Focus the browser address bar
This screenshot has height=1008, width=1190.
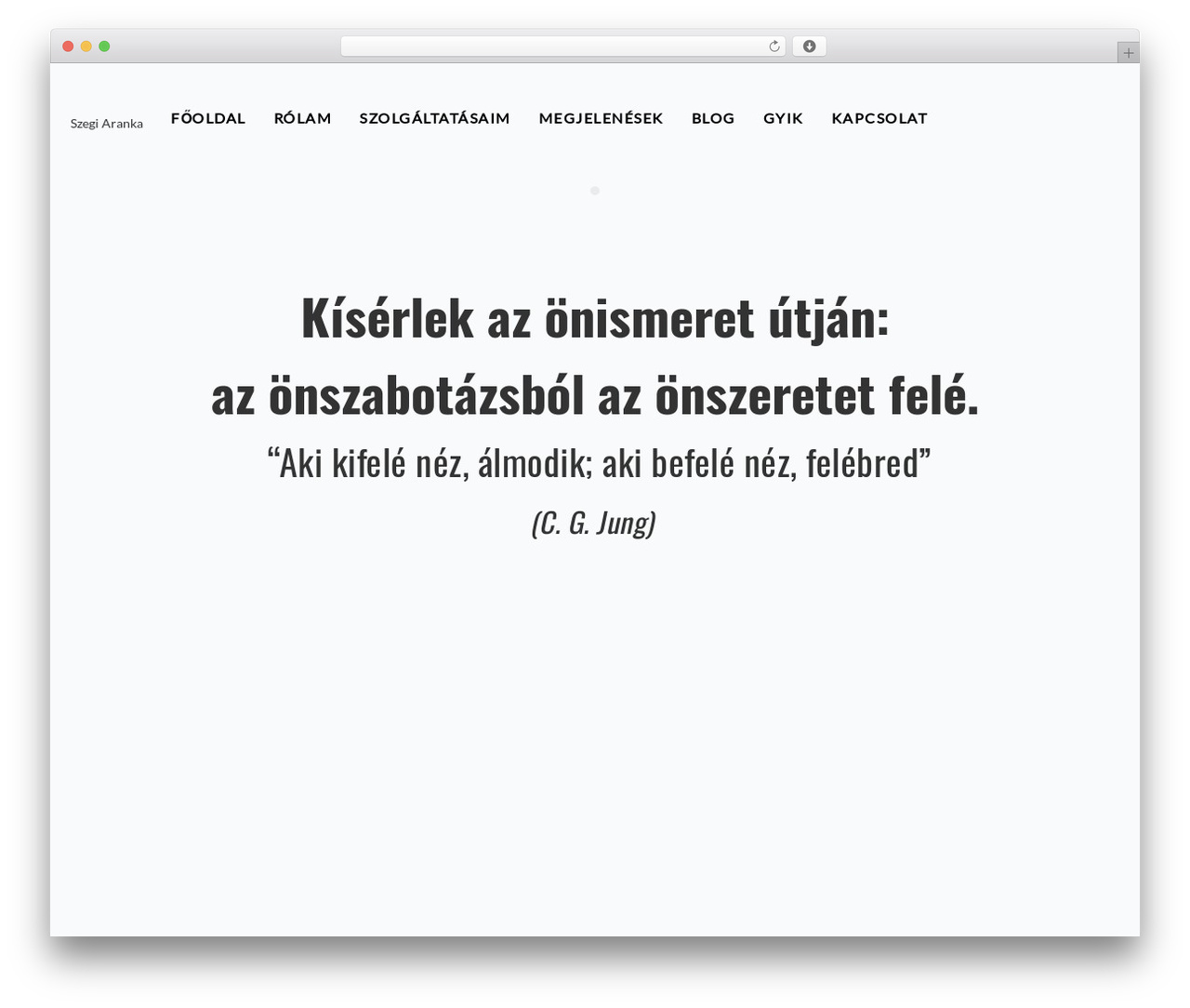coord(563,46)
